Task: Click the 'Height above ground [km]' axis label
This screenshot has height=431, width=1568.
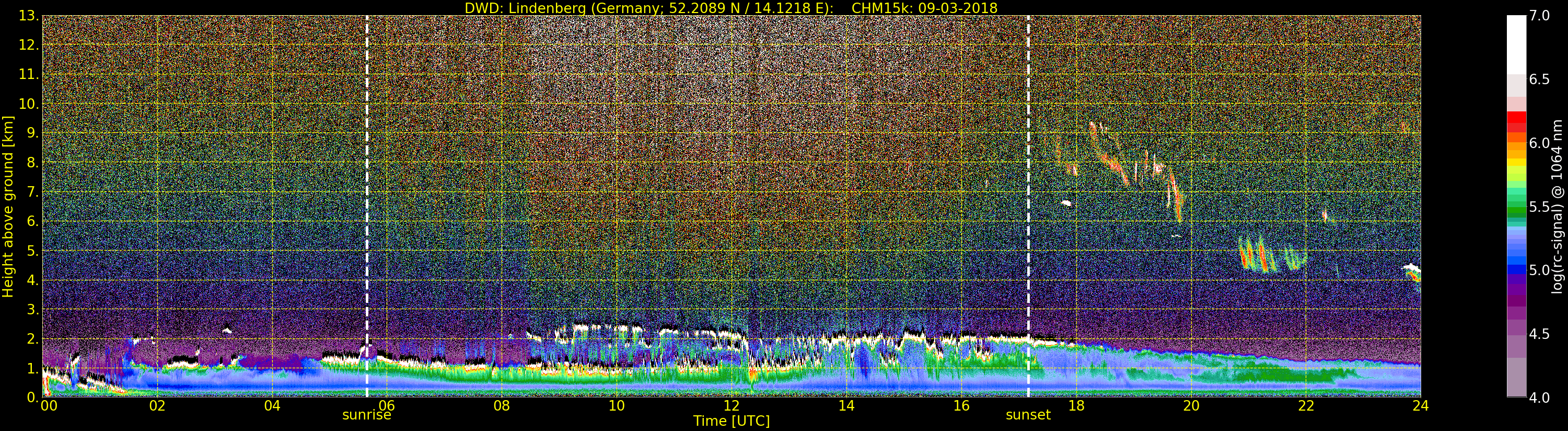Action: click(8, 207)
